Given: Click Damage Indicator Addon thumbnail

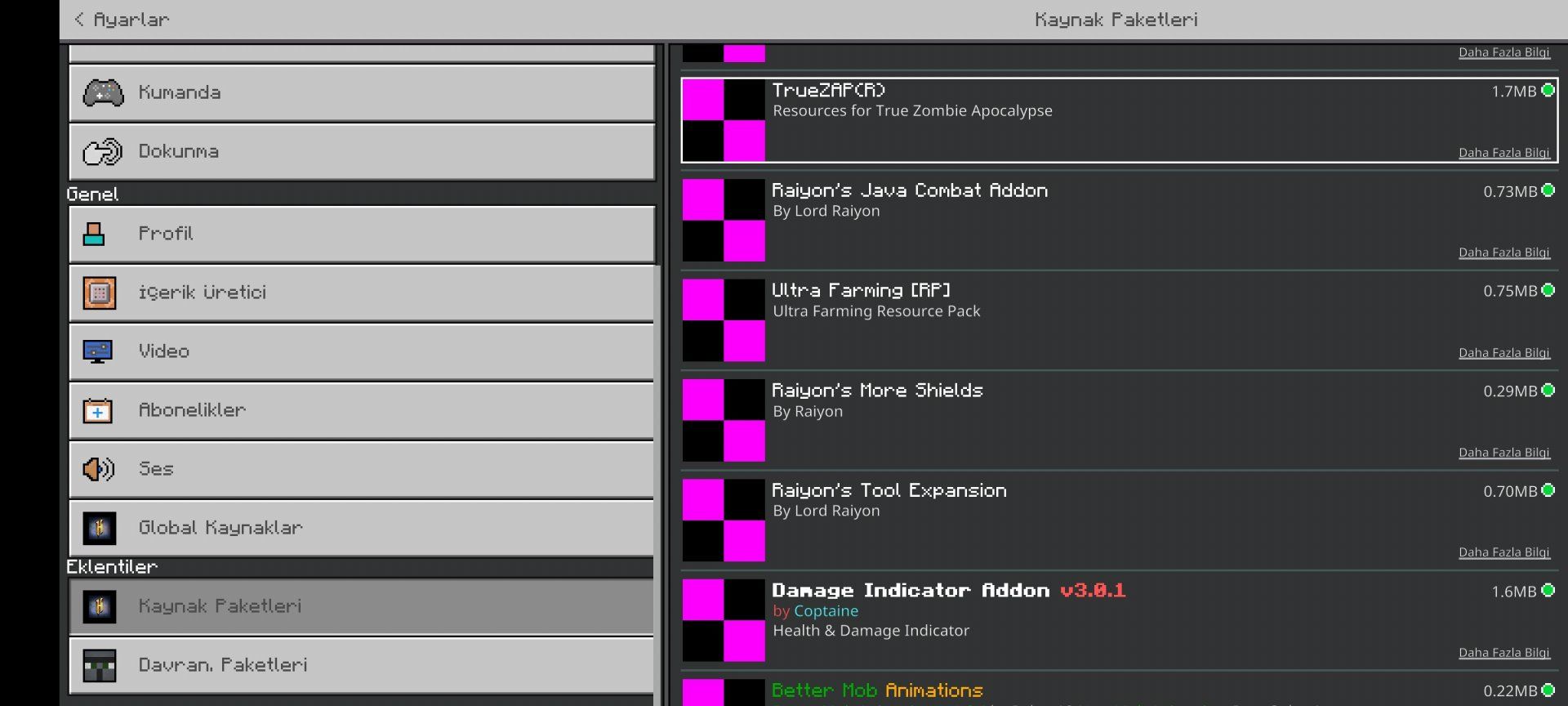Looking at the screenshot, I should (724, 620).
